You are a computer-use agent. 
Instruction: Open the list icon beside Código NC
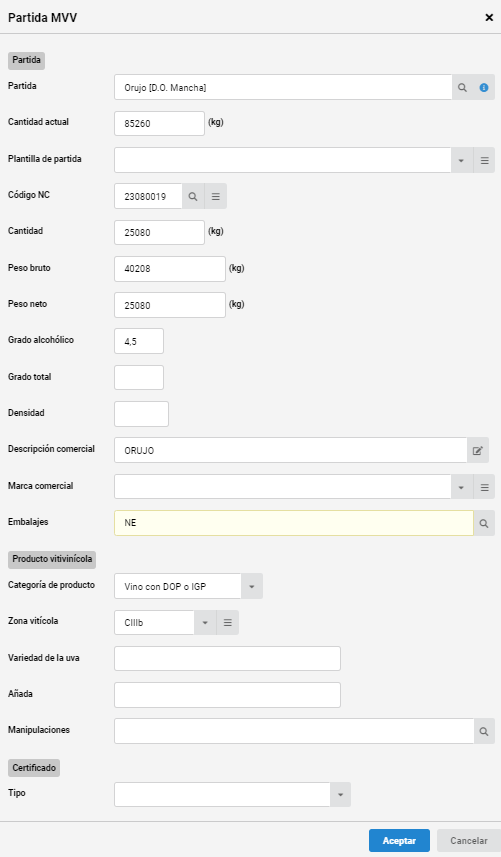pyautogui.click(x=216, y=197)
